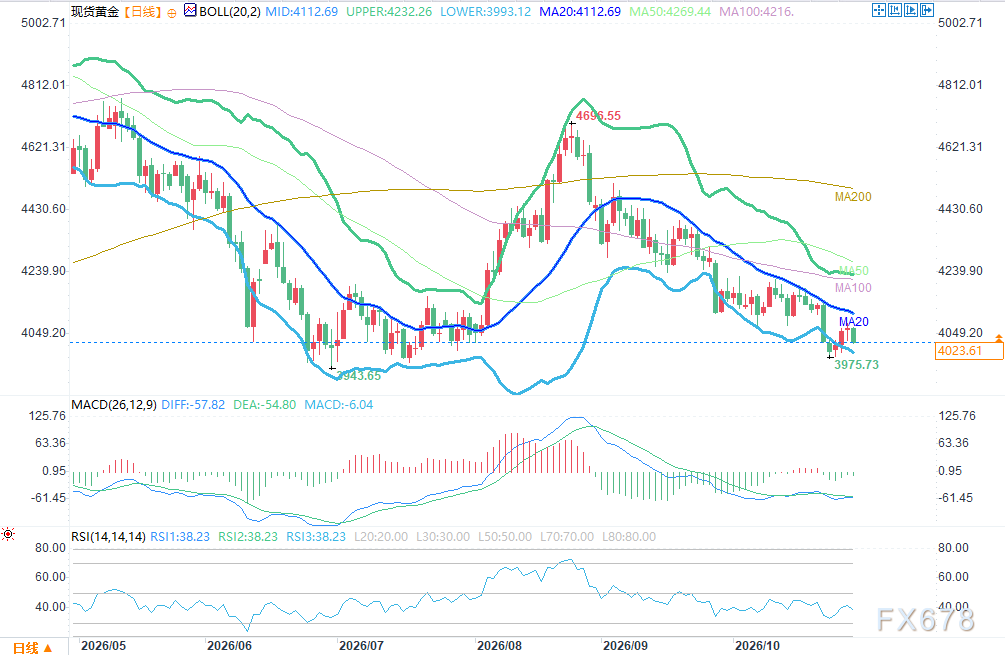Viewport: 1005px width, 655px height.
Task: Click the DEA:-54.80 MACD value
Action: 265,405
